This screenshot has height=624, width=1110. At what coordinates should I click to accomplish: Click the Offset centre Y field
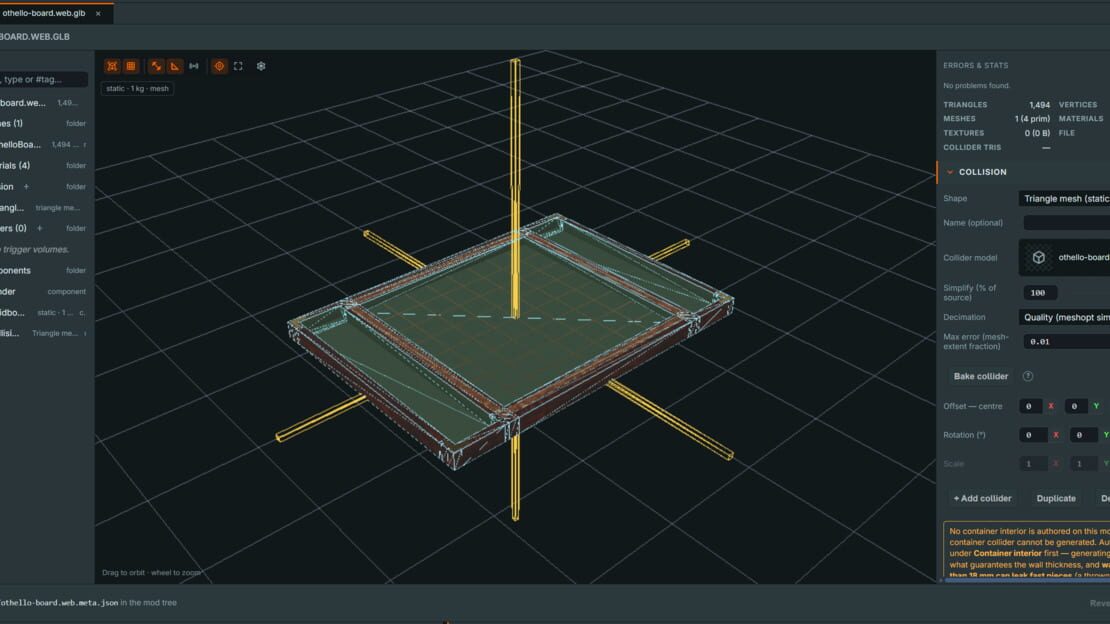1075,406
